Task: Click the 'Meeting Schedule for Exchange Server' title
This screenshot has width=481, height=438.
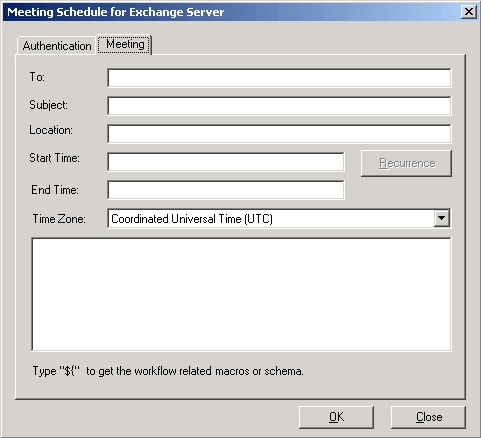Action: (x=116, y=12)
